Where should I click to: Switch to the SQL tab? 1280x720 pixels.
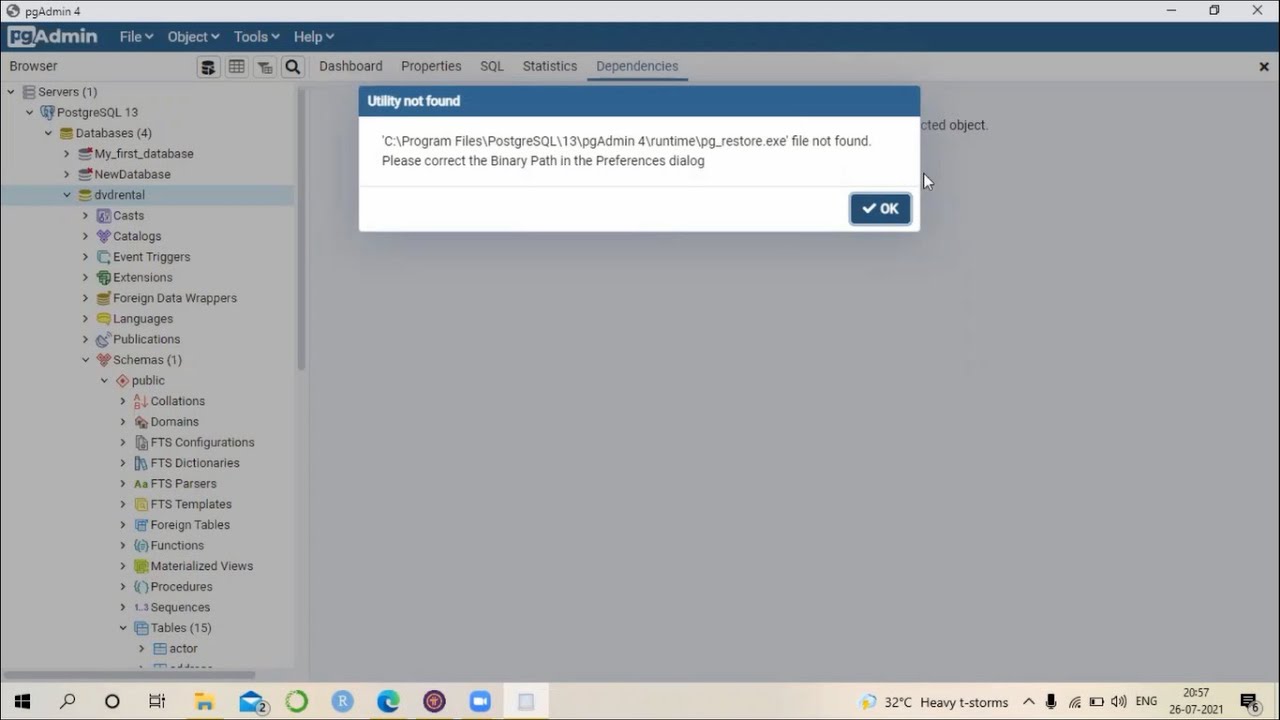click(x=492, y=66)
